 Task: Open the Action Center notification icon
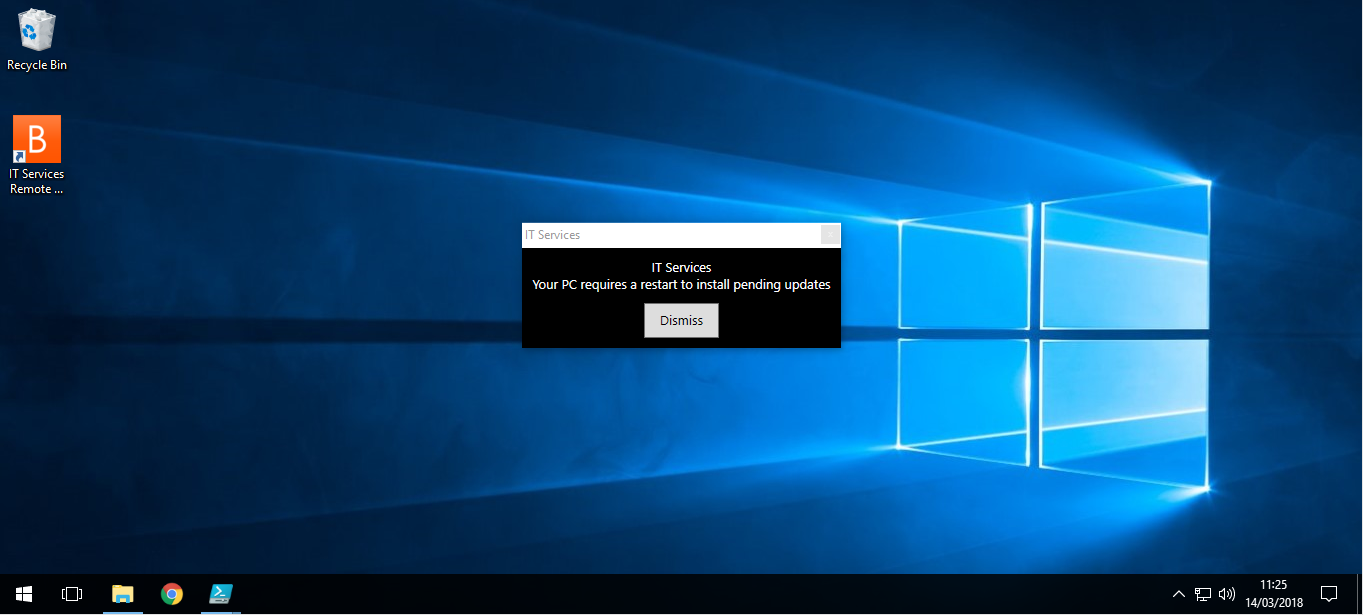coord(1329,593)
